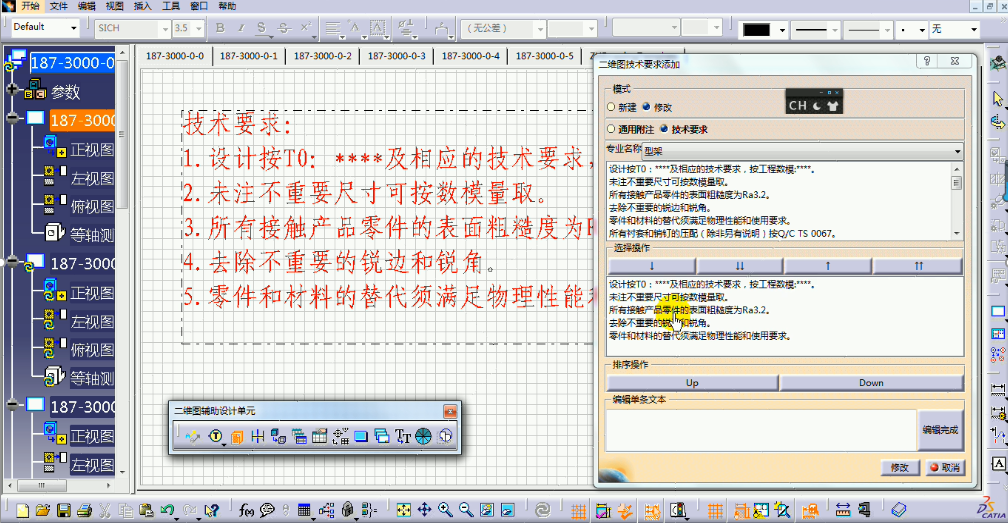Select 未注不重要尺寸可按数模量取 in lower list
1008x523 pixels.
(669, 297)
